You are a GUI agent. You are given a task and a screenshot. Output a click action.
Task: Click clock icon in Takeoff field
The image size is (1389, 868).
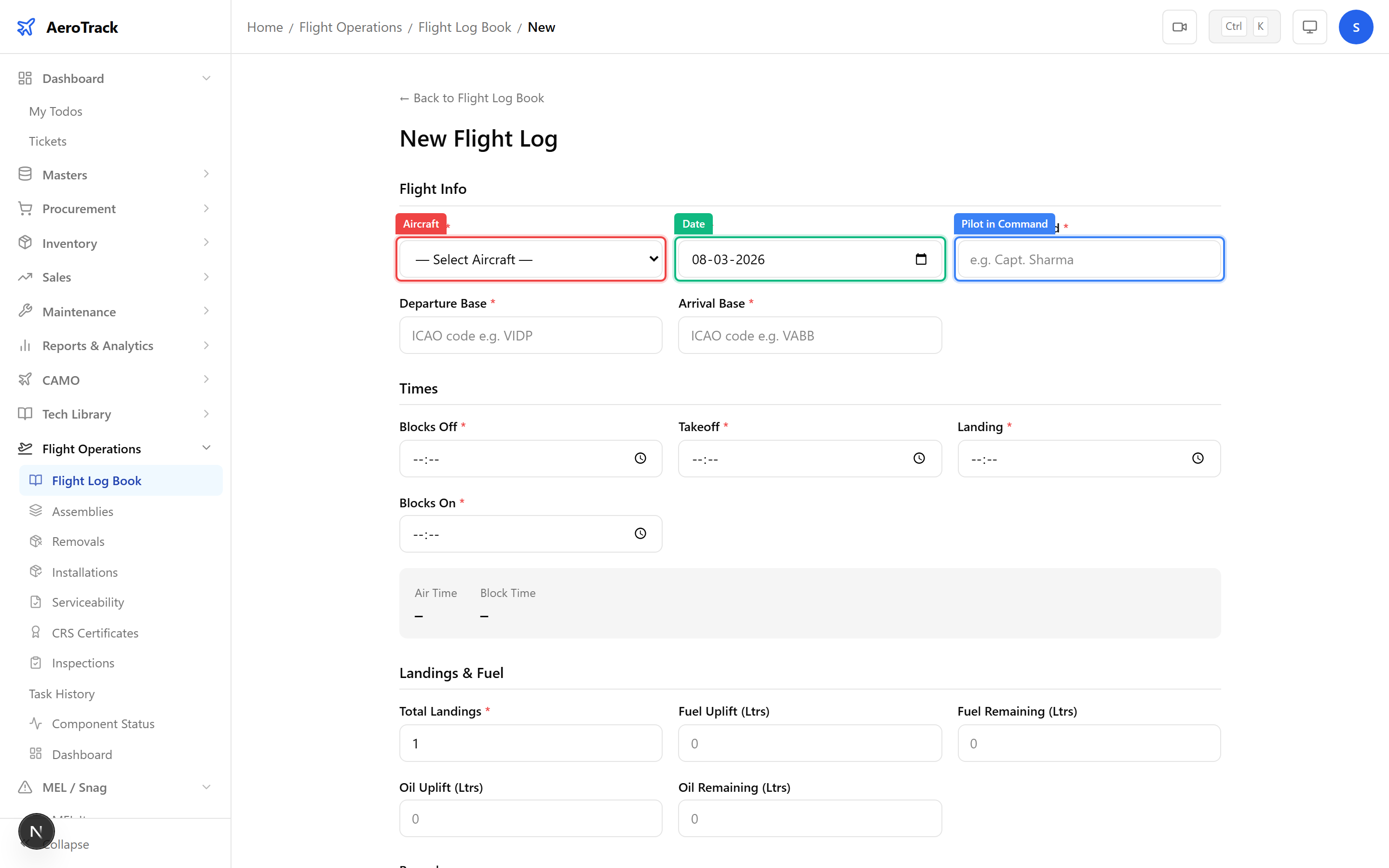pyautogui.click(x=919, y=458)
